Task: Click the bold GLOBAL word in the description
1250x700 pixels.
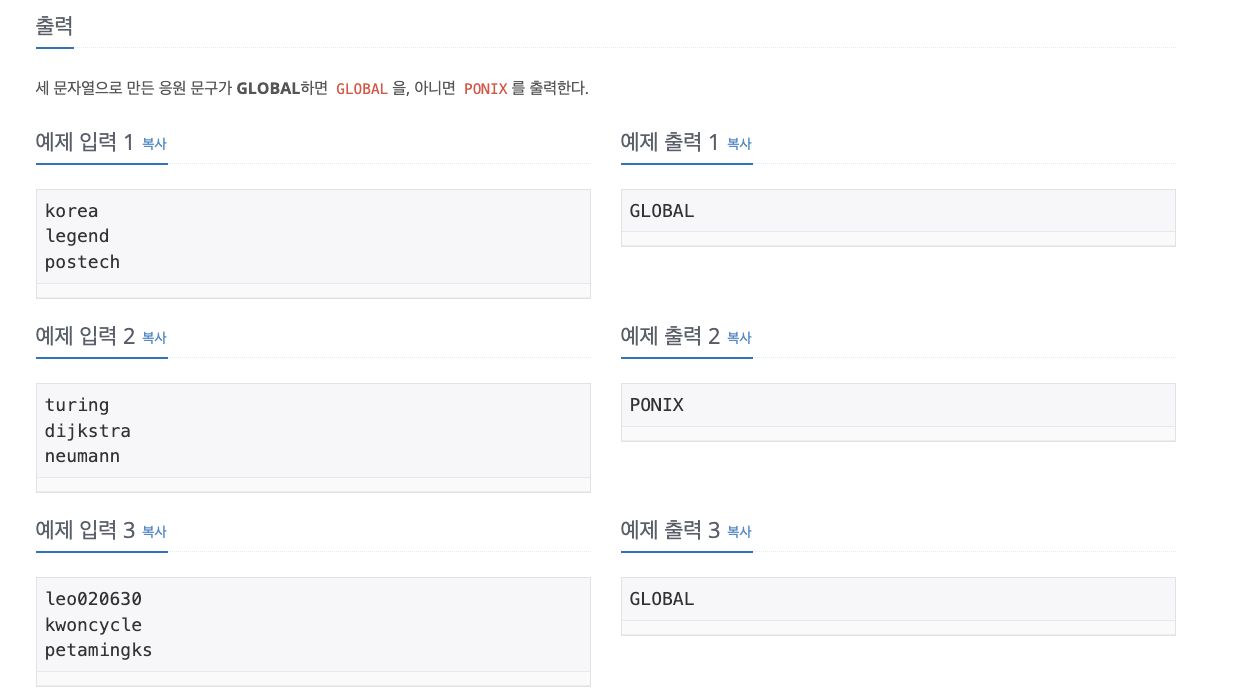Action: (x=268, y=88)
